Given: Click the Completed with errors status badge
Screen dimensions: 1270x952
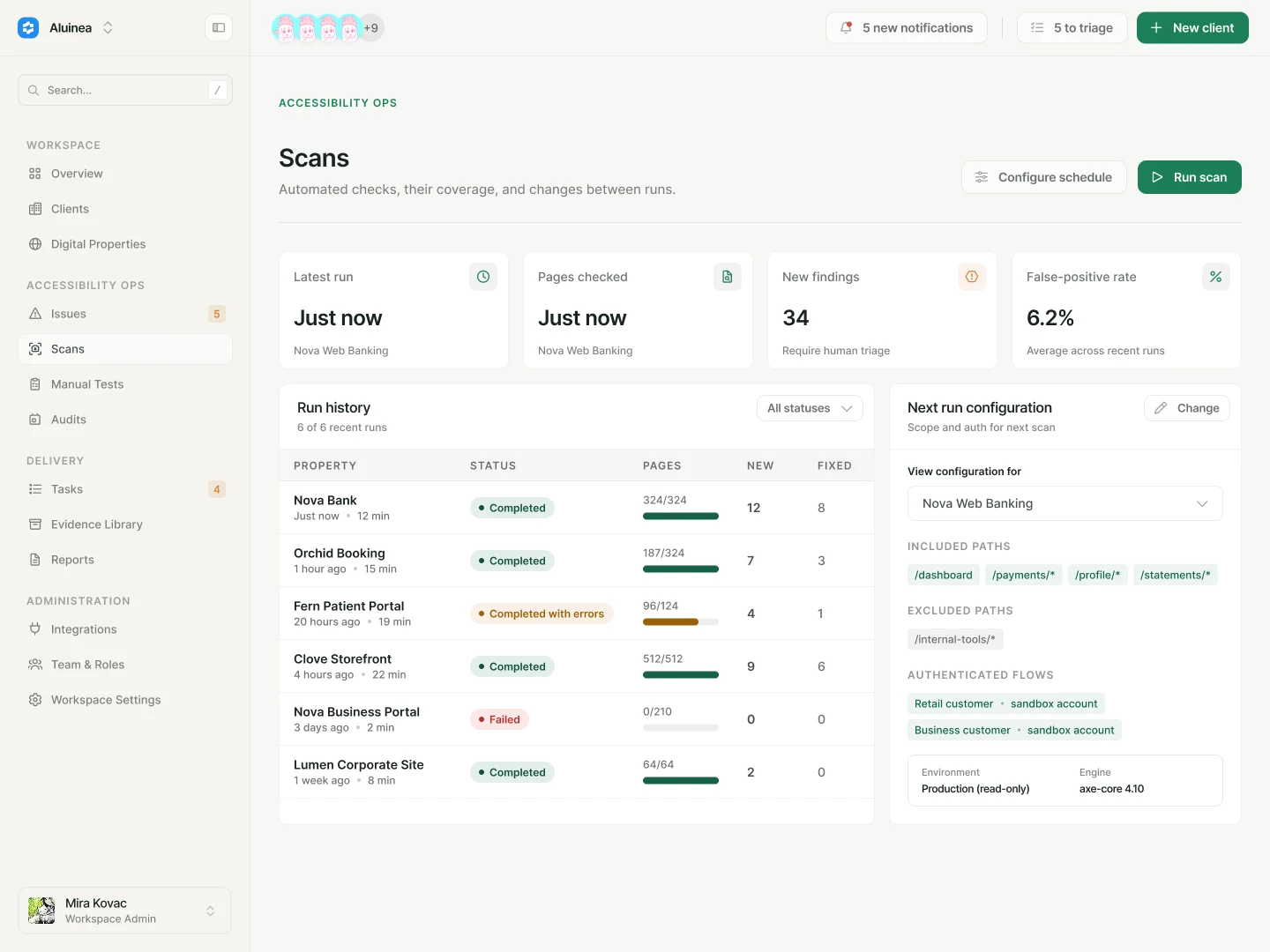Looking at the screenshot, I should click(542, 614).
